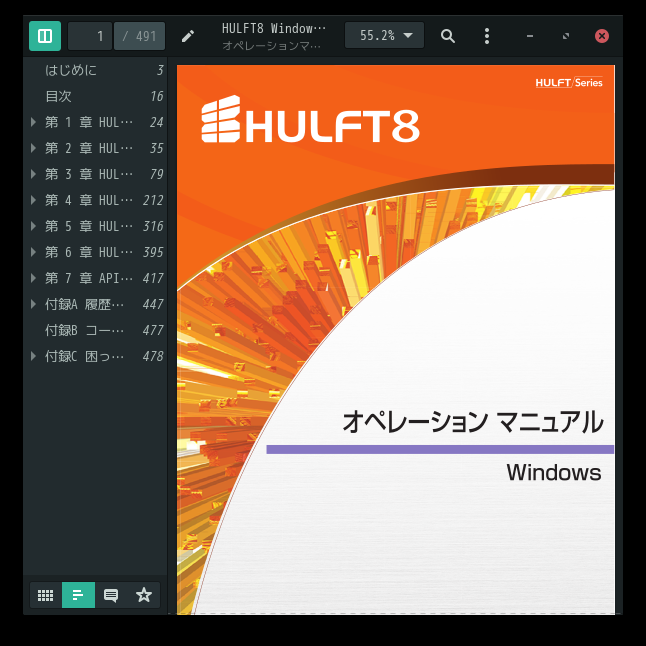Maximize the document viewer window

click(566, 36)
